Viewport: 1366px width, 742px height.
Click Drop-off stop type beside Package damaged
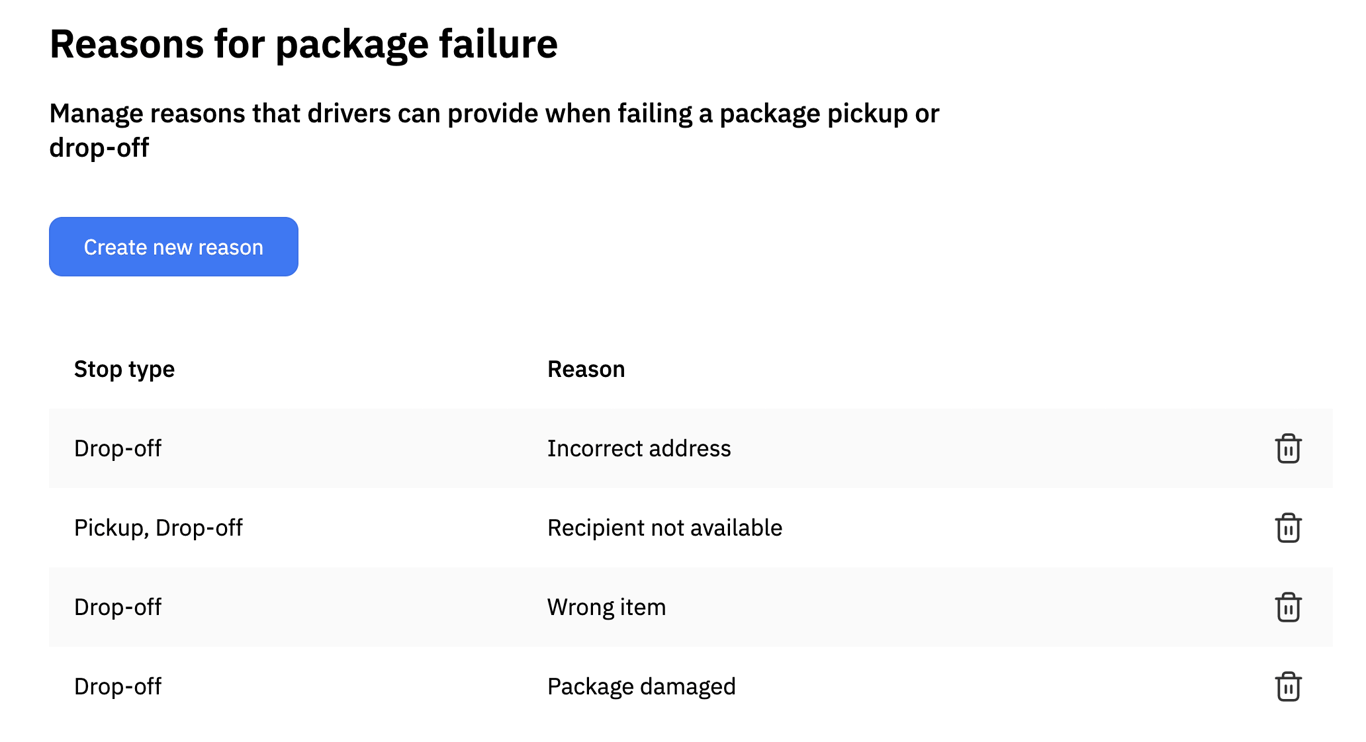point(118,686)
